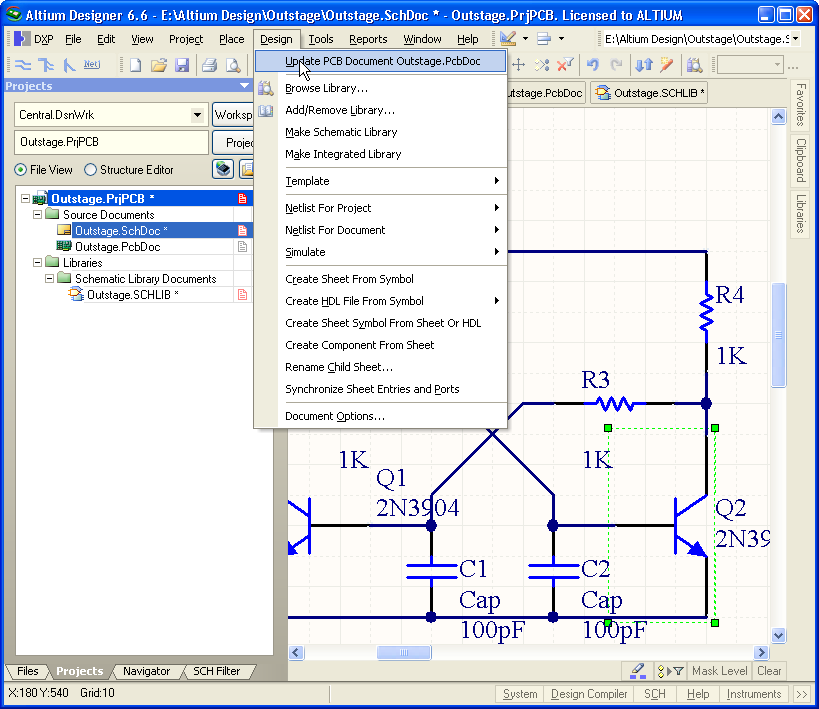819x709 pixels.
Task: Click the Design Compiler status bar button
Action: click(x=589, y=694)
